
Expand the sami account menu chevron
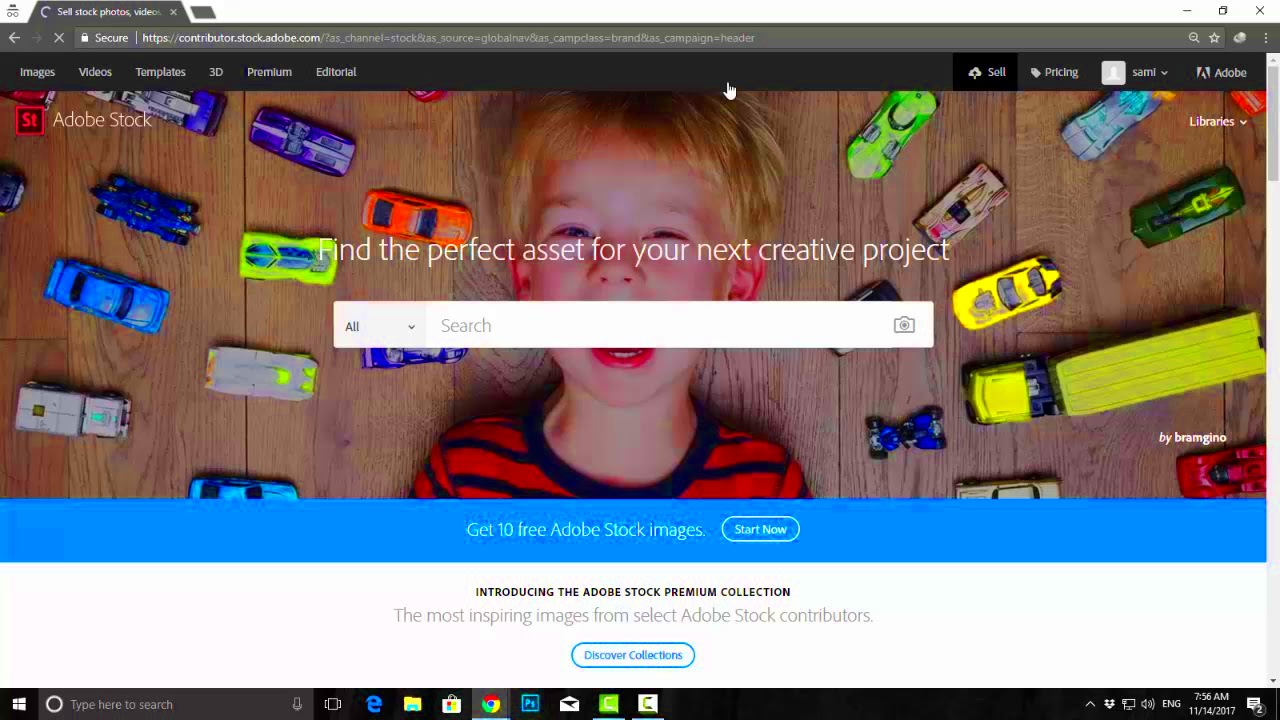pyautogui.click(x=1163, y=71)
